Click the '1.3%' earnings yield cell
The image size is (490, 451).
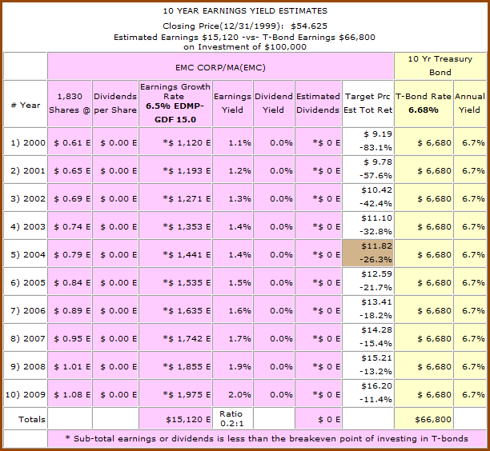coord(232,197)
